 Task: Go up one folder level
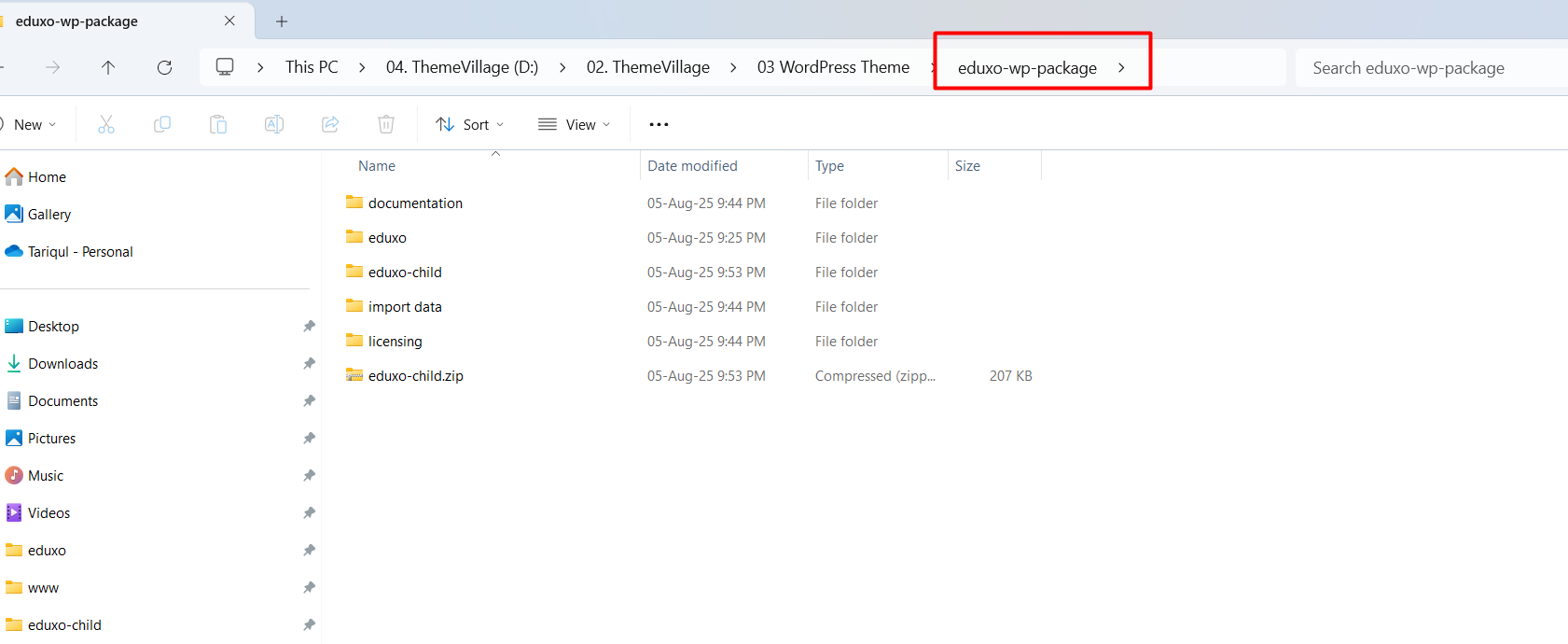click(x=108, y=67)
